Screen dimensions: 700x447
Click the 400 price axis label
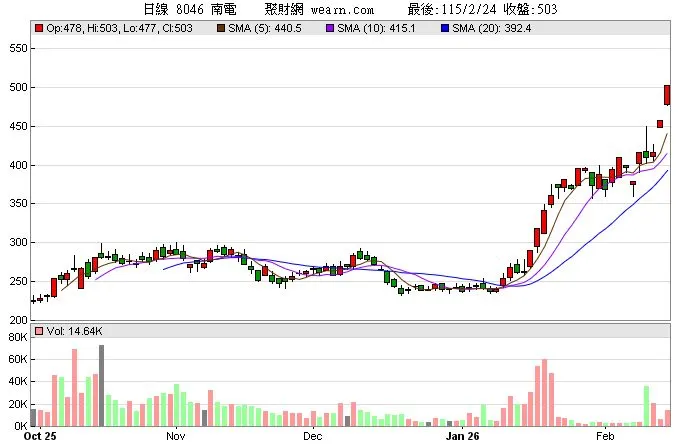(18, 165)
